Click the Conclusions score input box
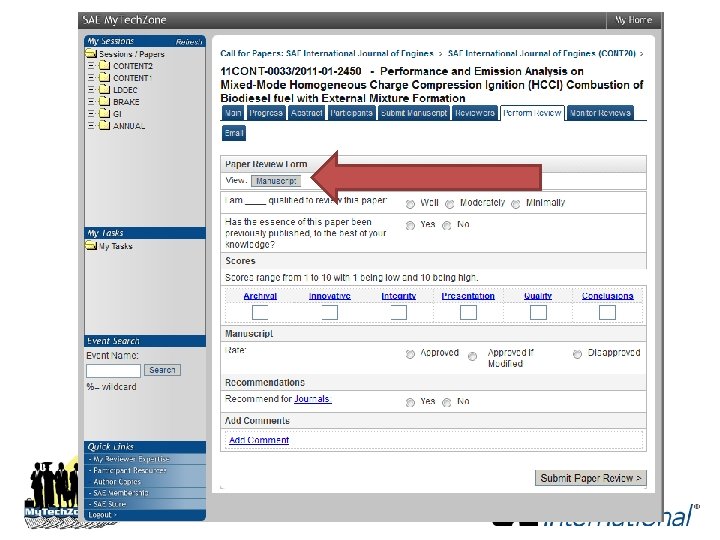720x540 pixels. point(607,313)
